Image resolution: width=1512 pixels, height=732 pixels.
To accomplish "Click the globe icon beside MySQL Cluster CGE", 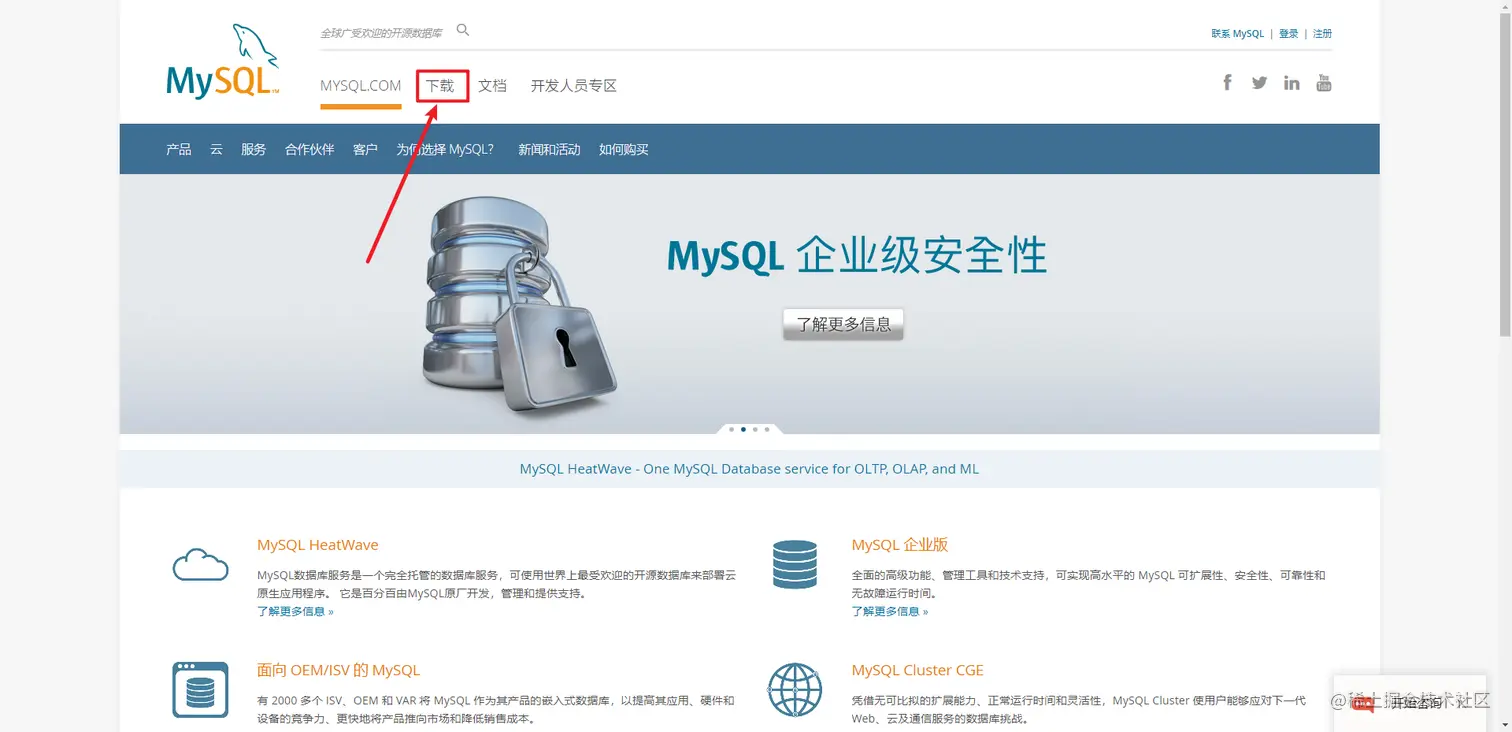I will pos(795,689).
